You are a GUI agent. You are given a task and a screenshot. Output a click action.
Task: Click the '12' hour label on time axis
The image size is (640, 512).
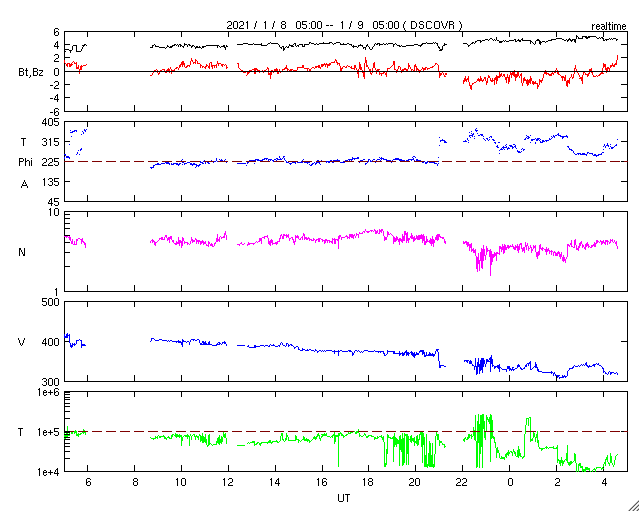[x=228, y=483]
